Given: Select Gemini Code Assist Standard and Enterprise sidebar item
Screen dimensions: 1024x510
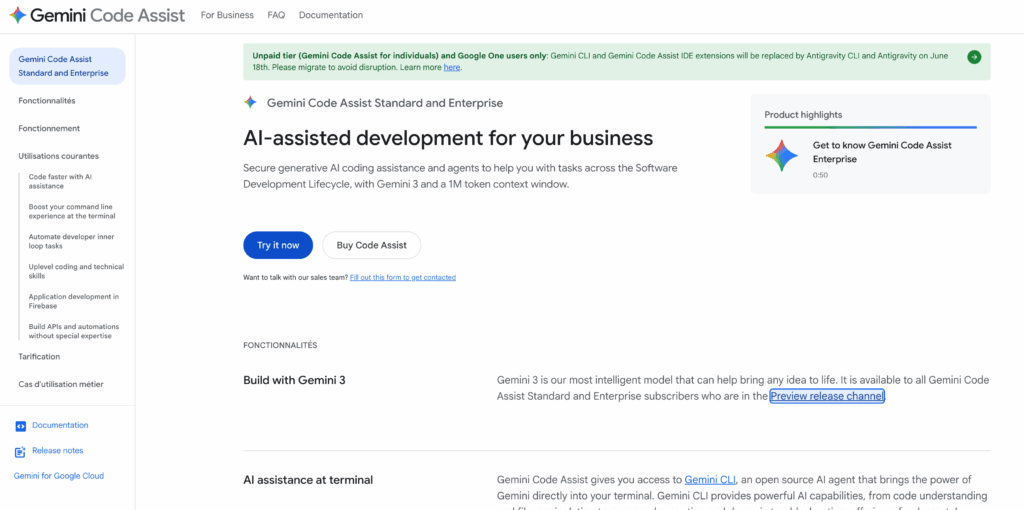Looking at the screenshot, I should 67,66.
